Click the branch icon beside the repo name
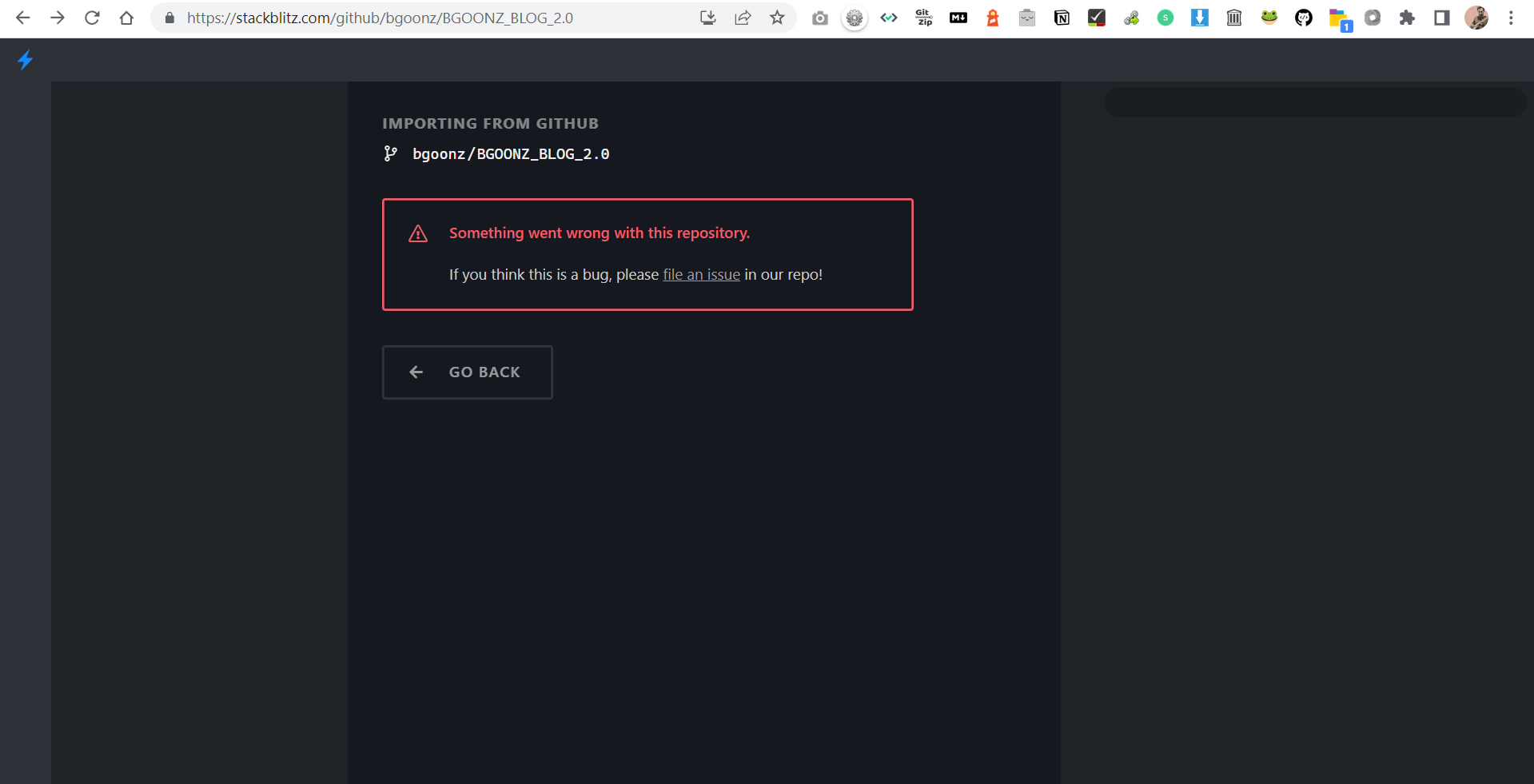The width and height of the screenshot is (1534, 784). (x=390, y=153)
